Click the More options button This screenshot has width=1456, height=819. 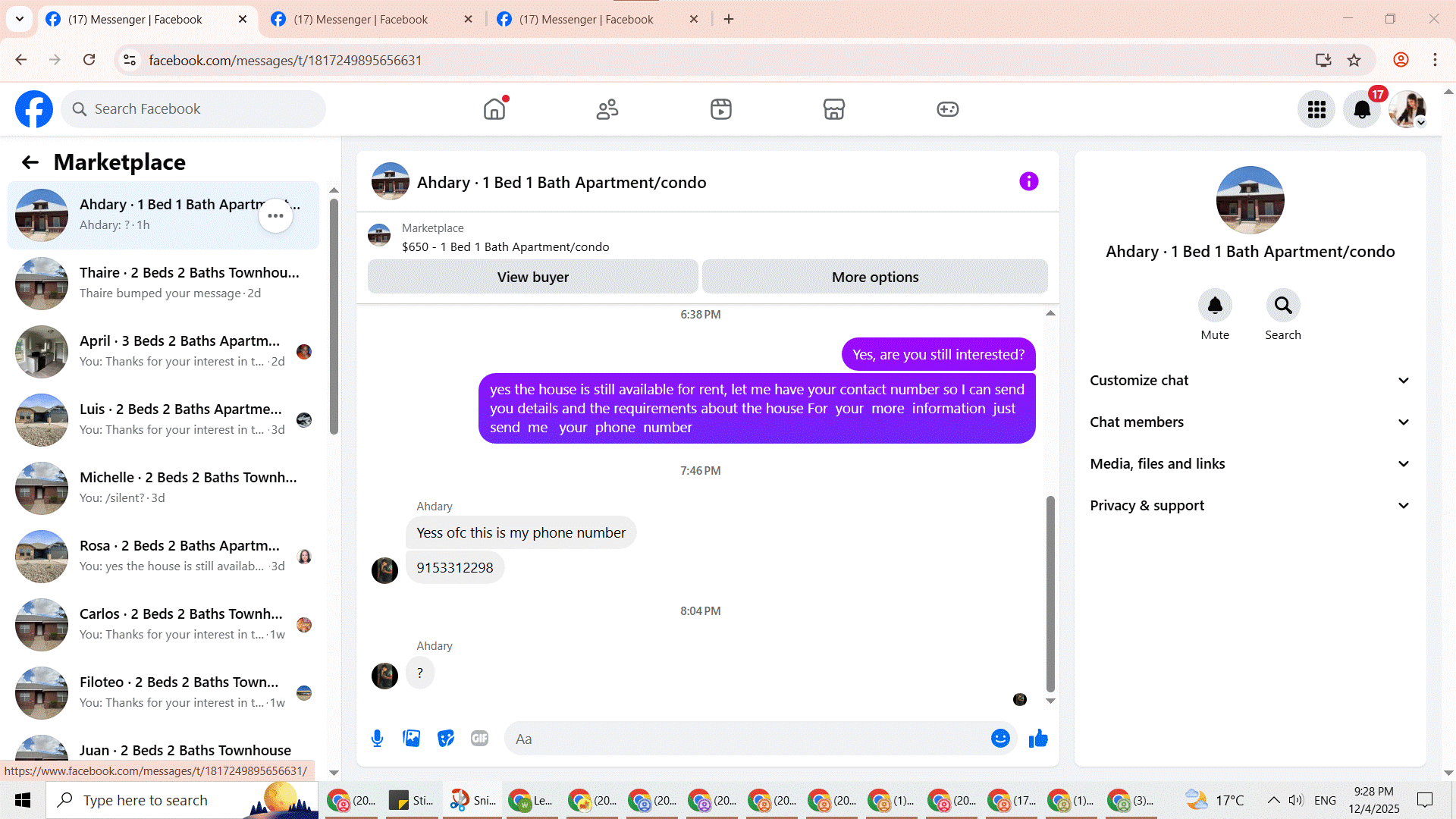pyautogui.click(x=874, y=278)
